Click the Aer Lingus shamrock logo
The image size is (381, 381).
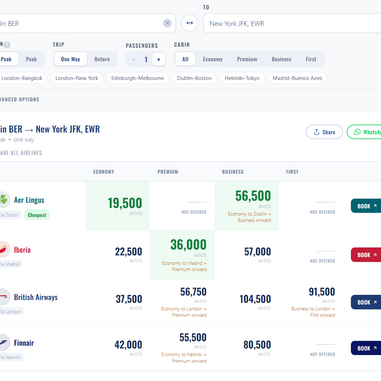point(4,200)
